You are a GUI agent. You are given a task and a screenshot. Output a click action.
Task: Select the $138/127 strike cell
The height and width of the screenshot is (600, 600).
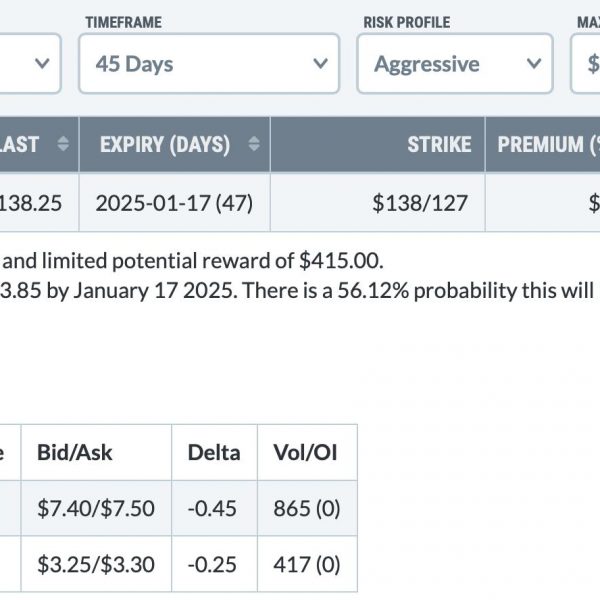coord(378,202)
